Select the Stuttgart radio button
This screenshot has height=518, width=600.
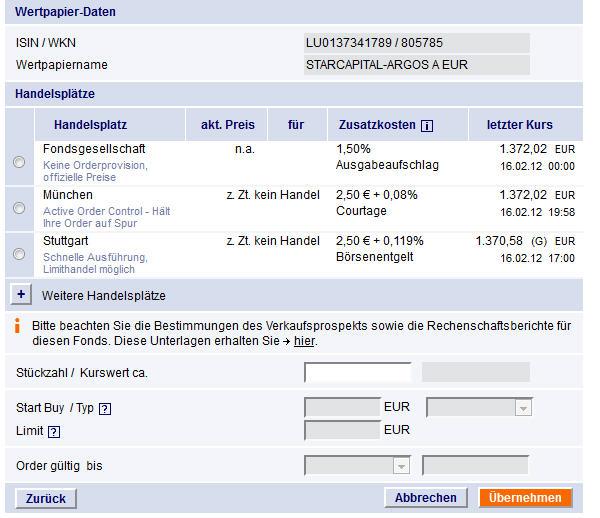coord(19,254)
